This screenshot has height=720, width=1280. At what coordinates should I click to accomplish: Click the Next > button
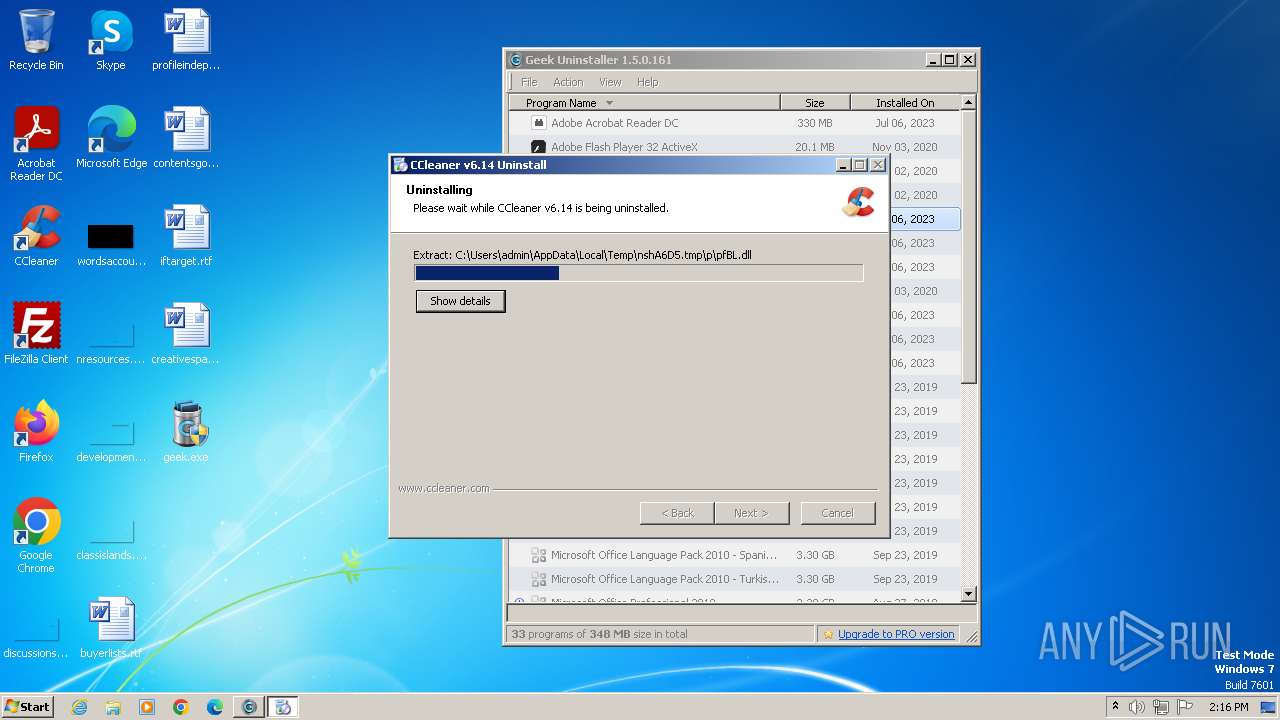[x=751, y=513]
